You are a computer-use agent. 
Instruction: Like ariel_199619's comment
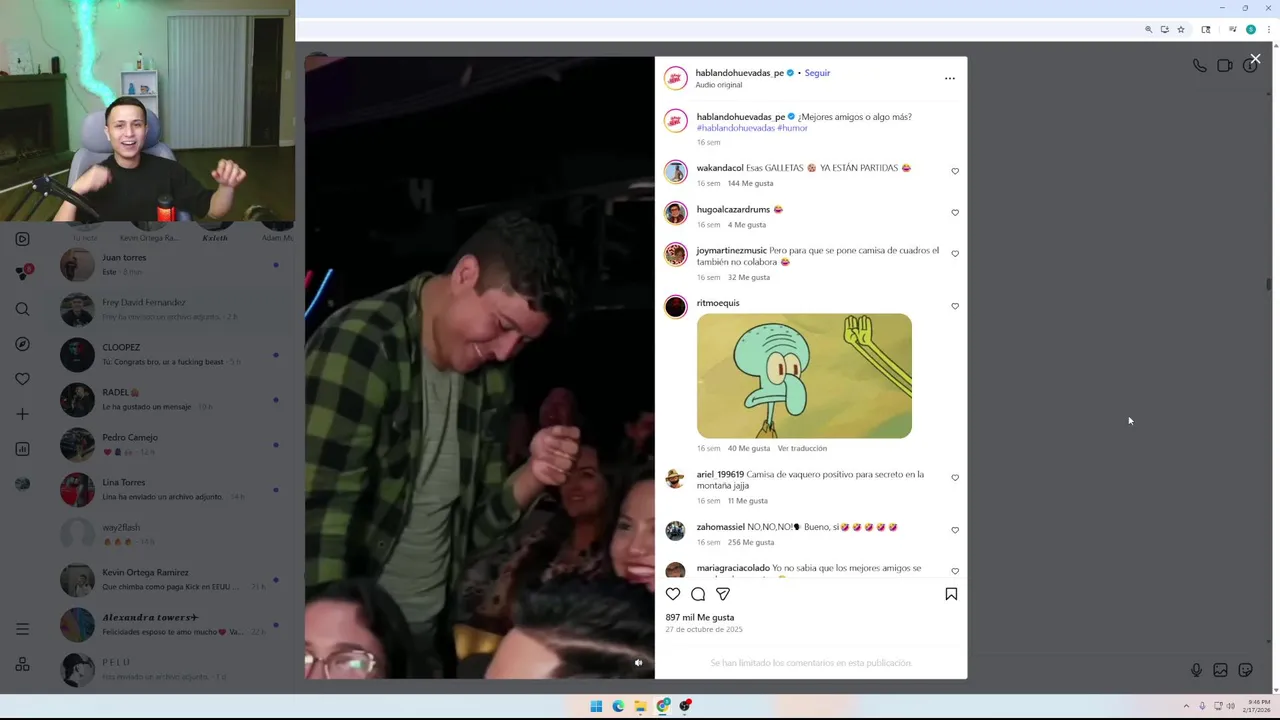[955, 478]
